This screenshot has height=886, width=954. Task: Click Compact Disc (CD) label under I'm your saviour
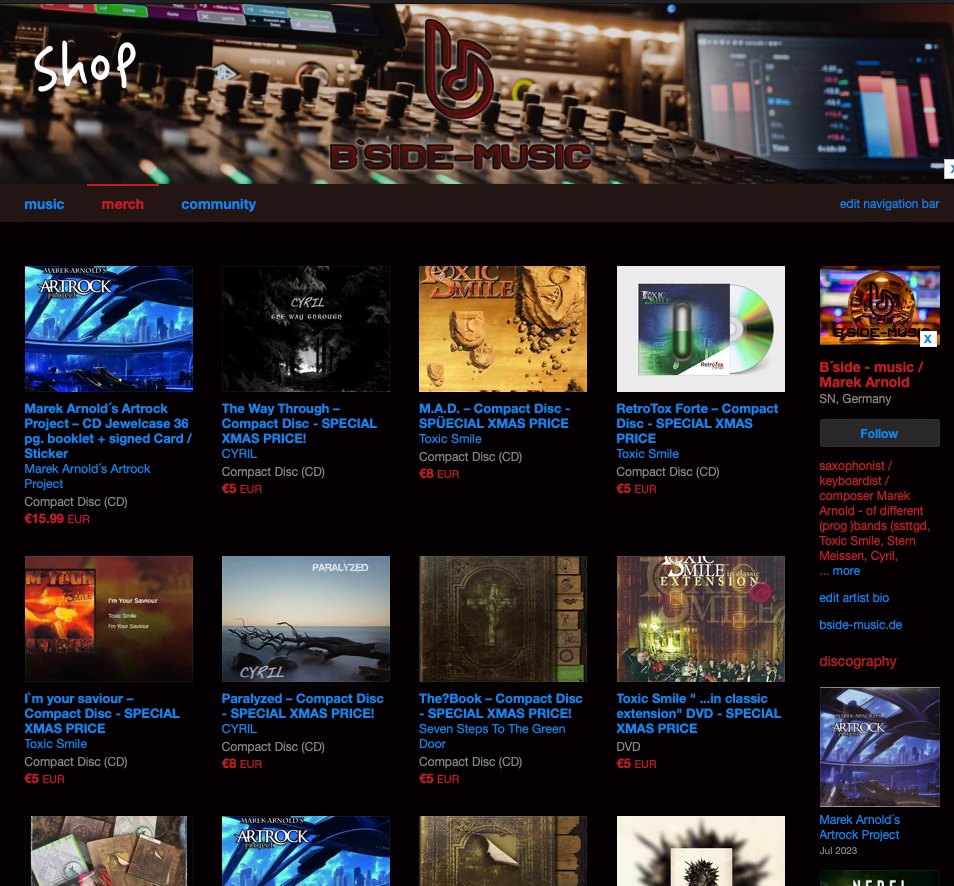76,762
